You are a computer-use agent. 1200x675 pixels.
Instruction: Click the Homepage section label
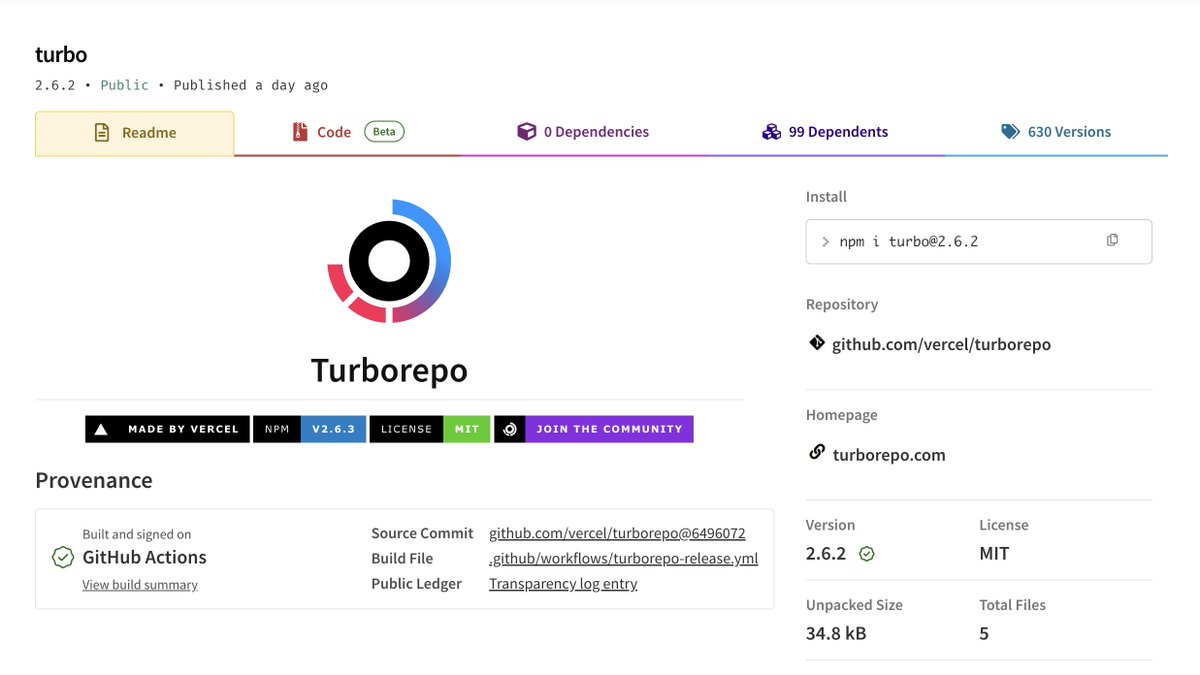point(841,415)
